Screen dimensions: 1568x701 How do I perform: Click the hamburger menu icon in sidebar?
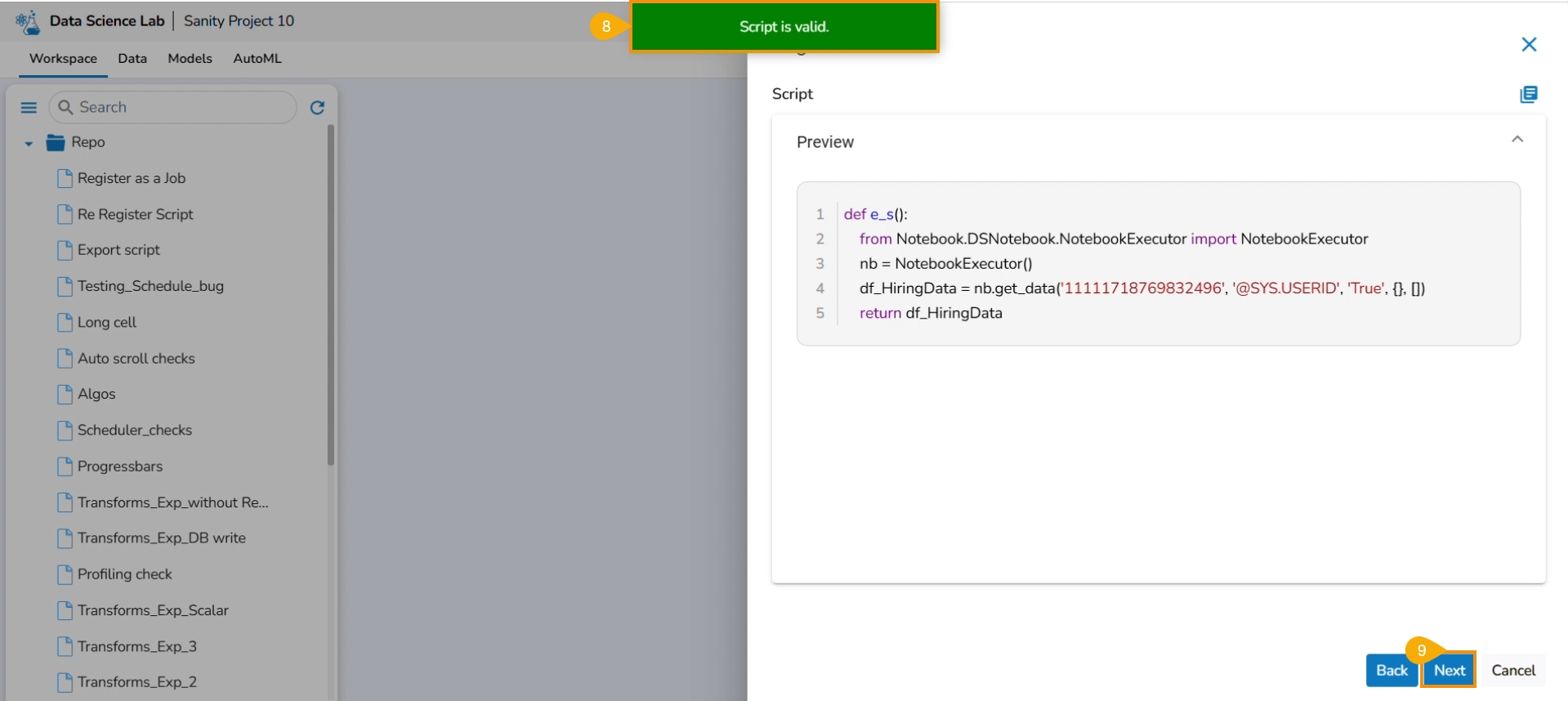(x=29, y=108)
